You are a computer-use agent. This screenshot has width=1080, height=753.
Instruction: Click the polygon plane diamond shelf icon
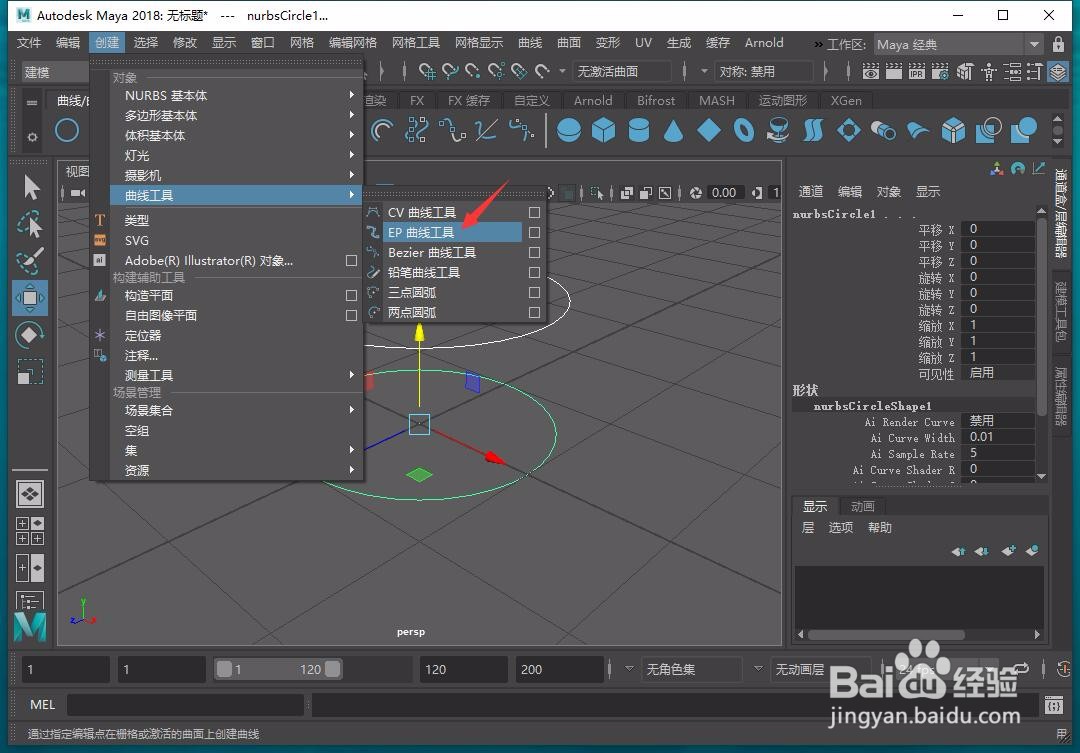click(x=708, y=130)
